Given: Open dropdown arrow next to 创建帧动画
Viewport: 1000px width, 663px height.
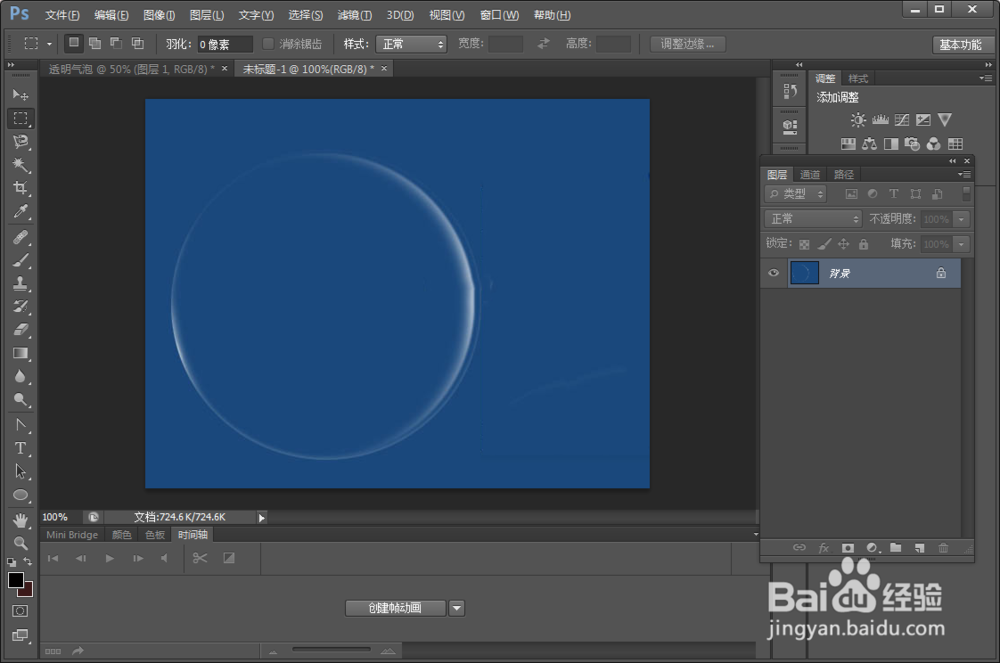Looking at the screenshot, I should 457,608.
